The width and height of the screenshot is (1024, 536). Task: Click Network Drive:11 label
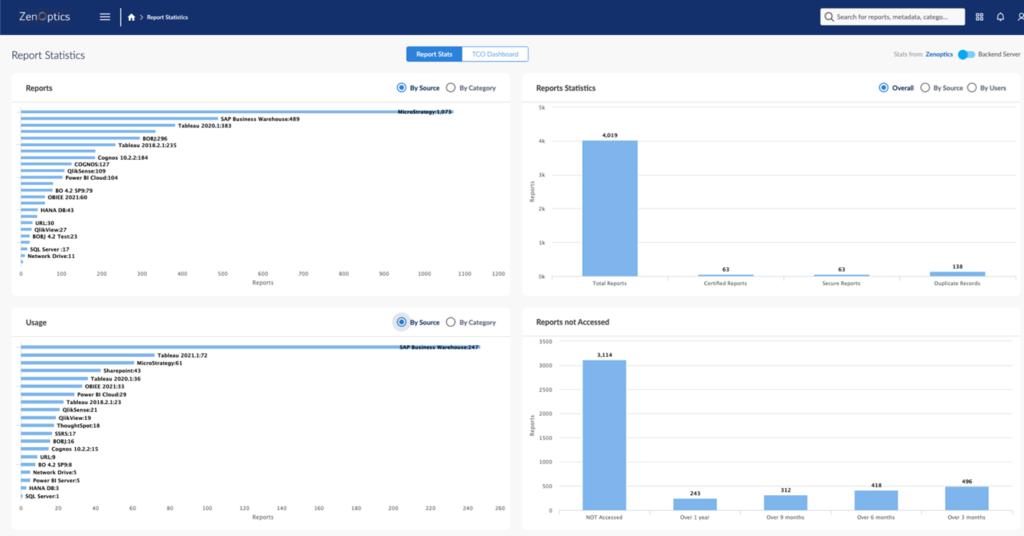tap(51, 256)
